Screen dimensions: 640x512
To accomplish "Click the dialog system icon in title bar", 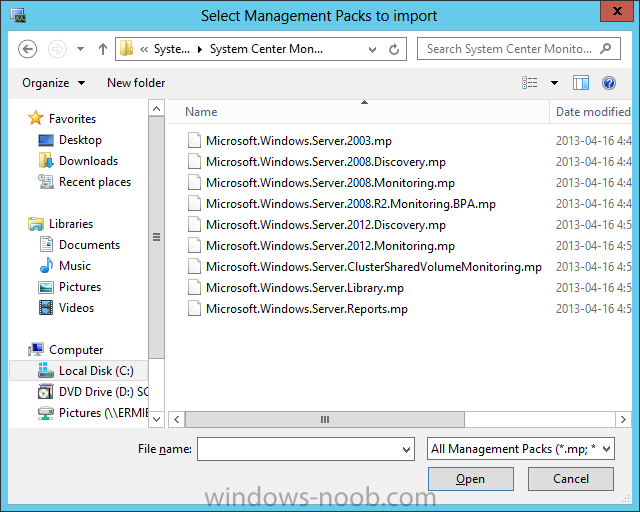I will (x=18, y=16).
